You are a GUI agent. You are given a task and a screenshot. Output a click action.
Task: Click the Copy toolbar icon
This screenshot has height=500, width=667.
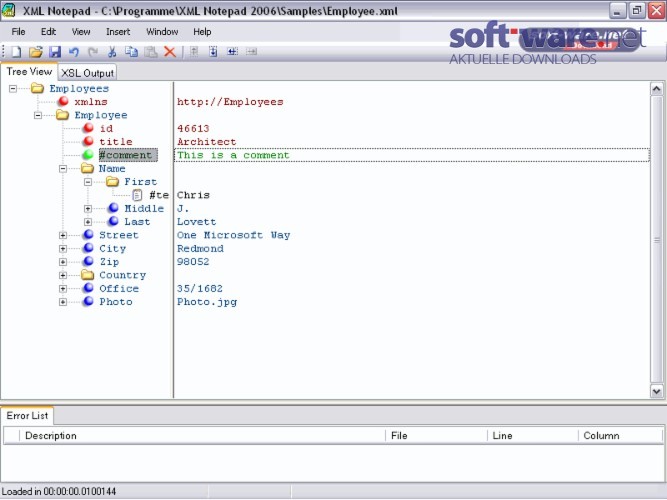click(131, 52)
